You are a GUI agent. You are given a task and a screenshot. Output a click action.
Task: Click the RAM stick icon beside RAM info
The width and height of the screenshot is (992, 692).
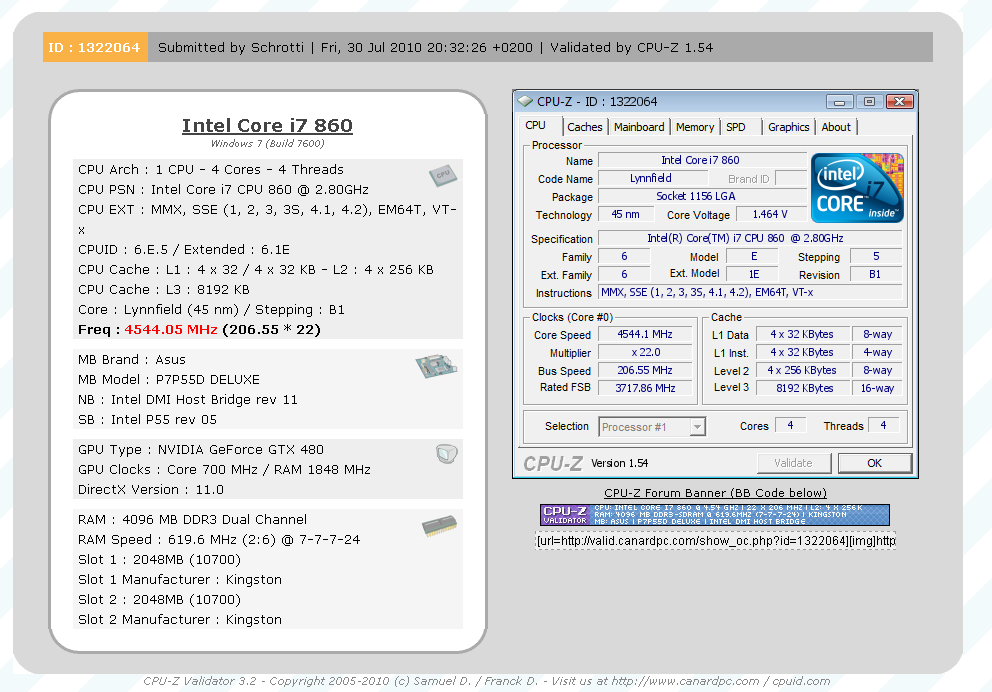point(439,526)
